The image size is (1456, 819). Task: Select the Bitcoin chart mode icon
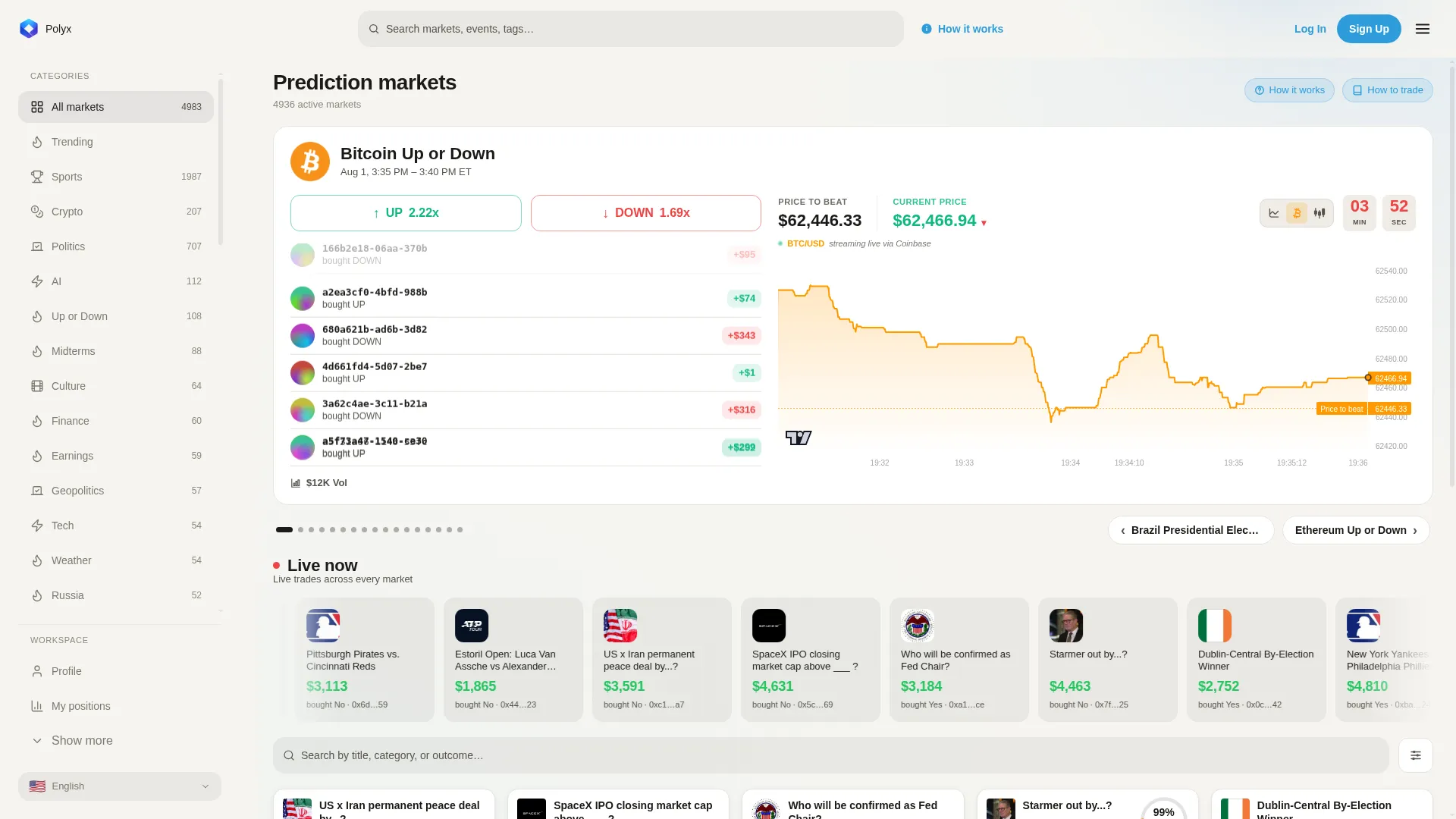tap(1297, 213)
